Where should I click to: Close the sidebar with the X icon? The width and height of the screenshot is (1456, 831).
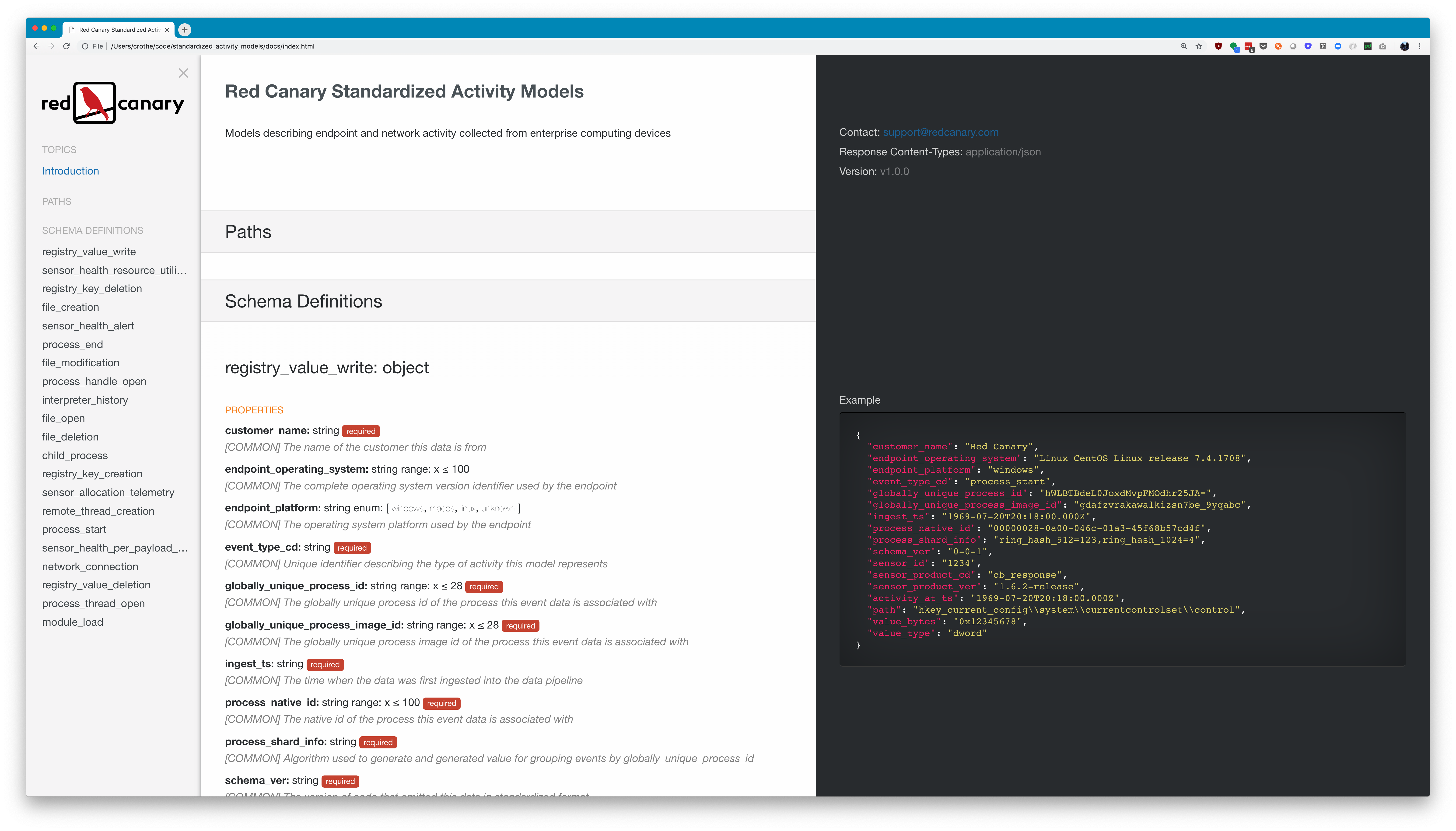click(183, 73)
